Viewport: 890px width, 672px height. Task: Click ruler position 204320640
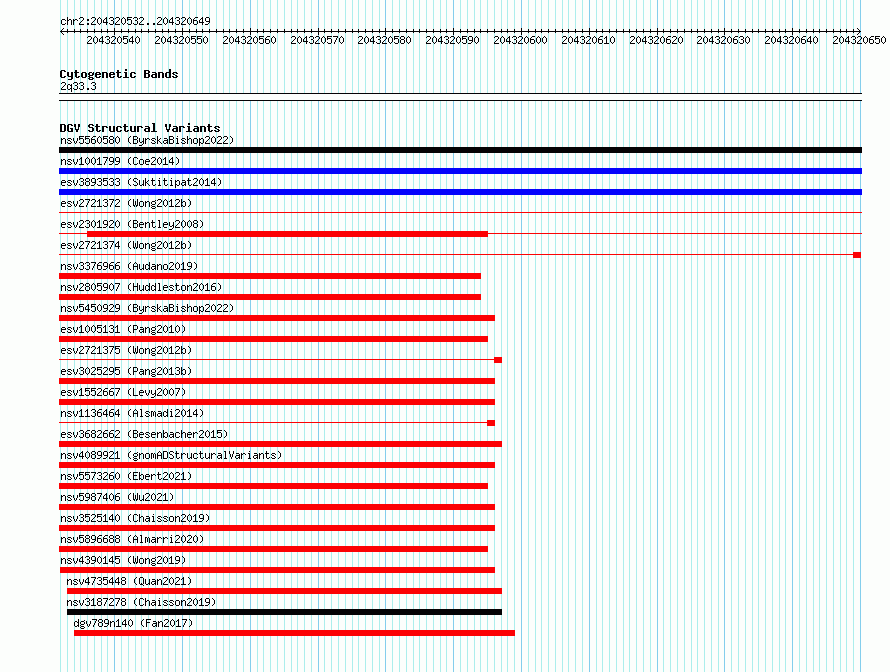[x=791, y=40]
